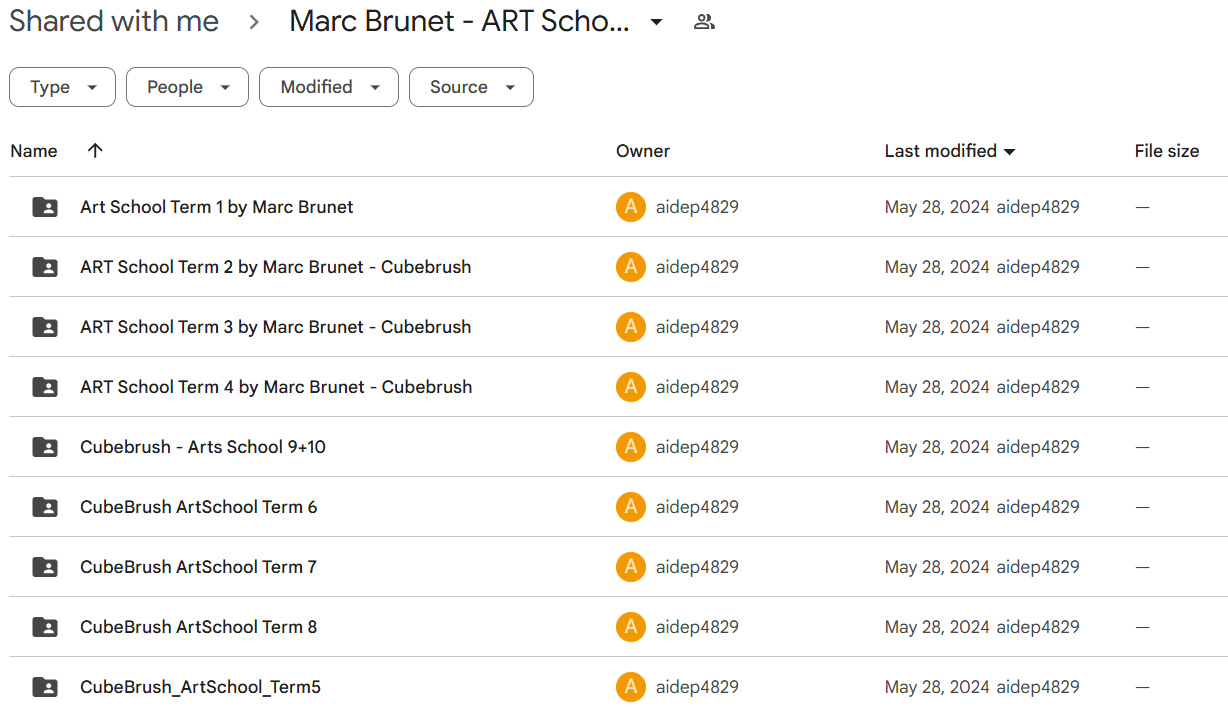Viewport: 1228px width, 714px height.
Task: Click modified date in ART School Term 2 row
Action: [937, 267]
